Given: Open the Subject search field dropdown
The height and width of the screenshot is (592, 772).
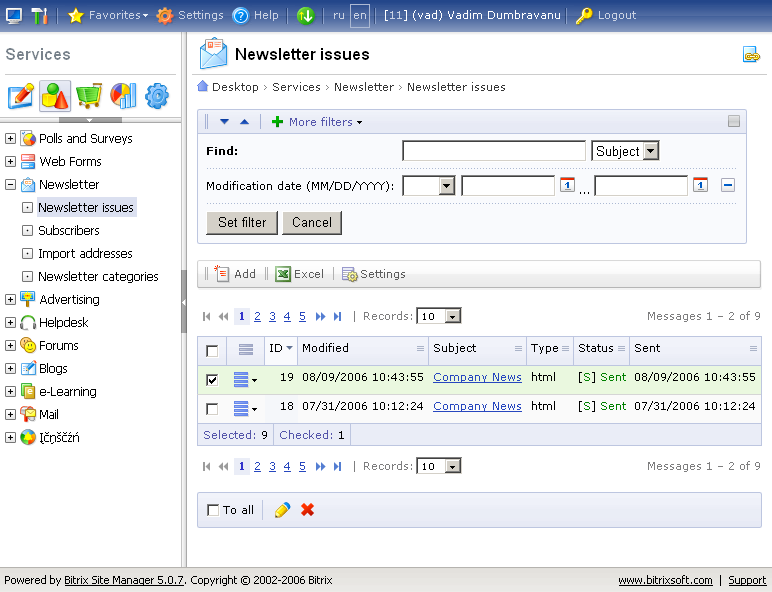Looking at the screenshot, I should coord(650,151).
